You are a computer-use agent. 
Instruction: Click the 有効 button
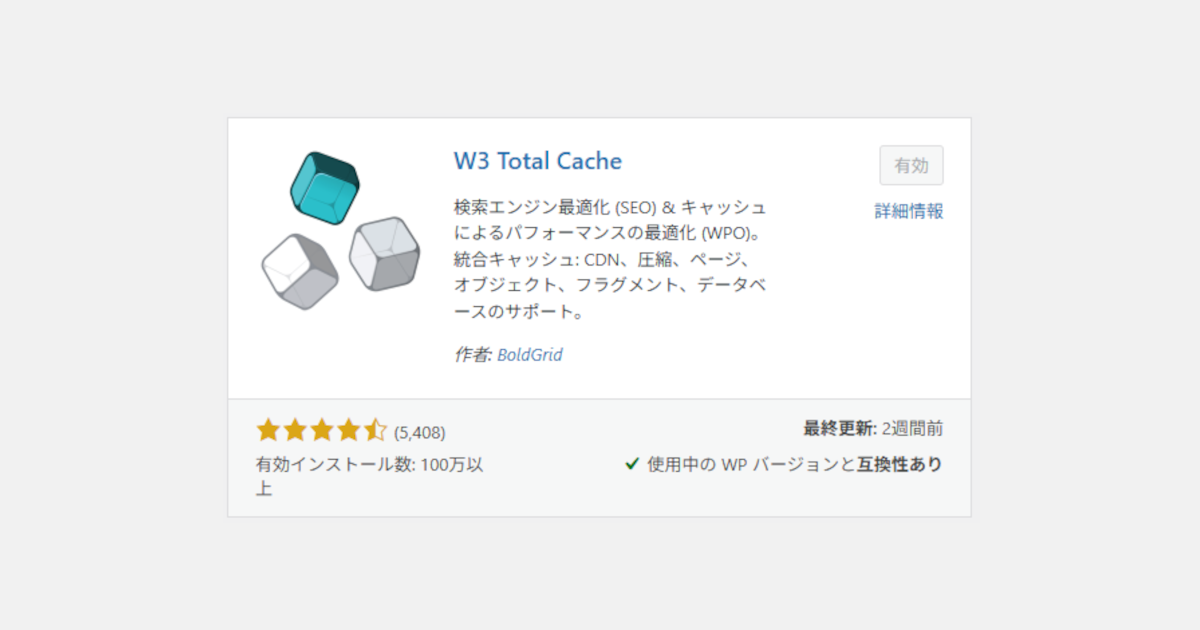[x=911, y=166]
